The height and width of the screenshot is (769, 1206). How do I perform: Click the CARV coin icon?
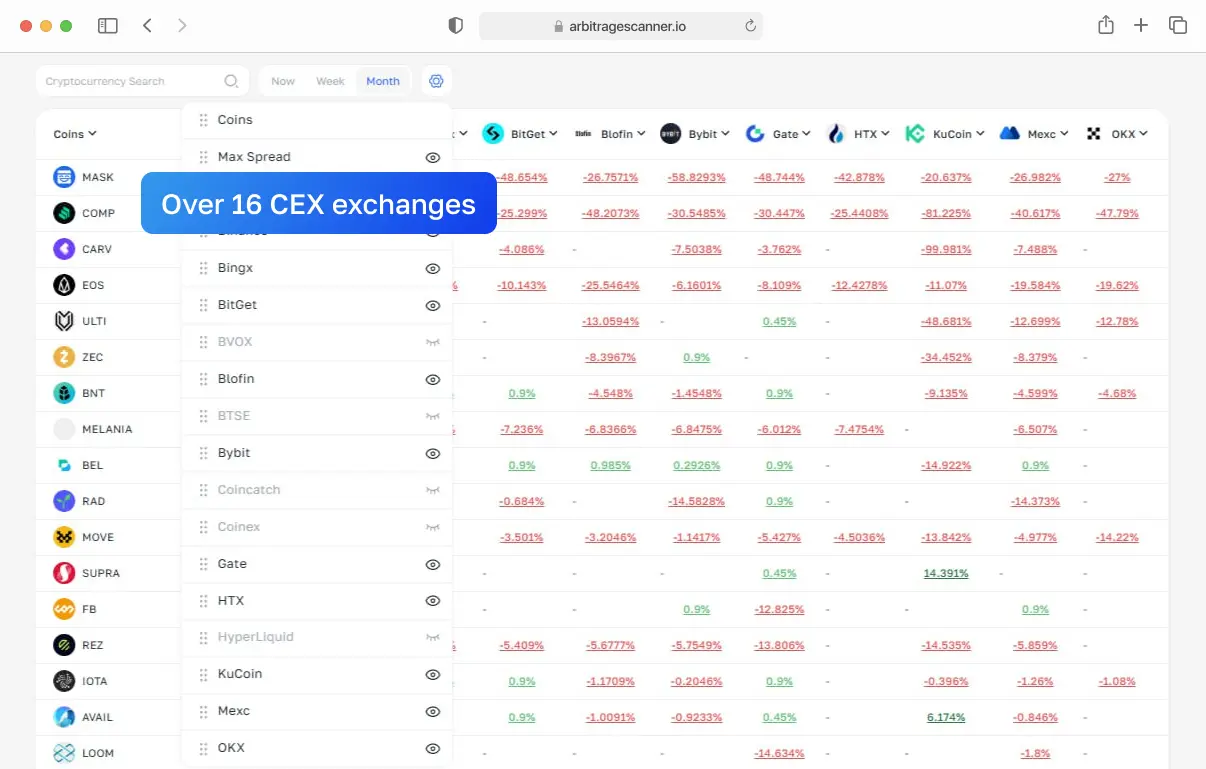(64, 249)
